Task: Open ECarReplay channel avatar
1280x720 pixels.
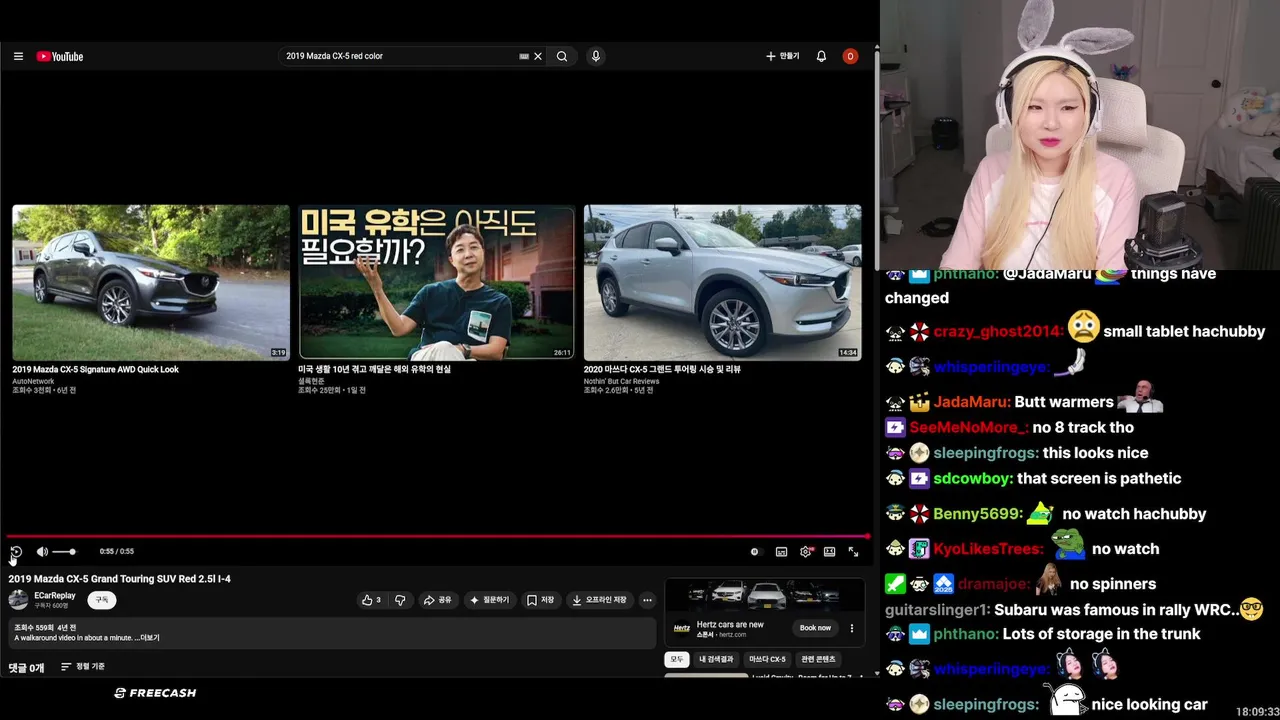Action: [18, 600]
